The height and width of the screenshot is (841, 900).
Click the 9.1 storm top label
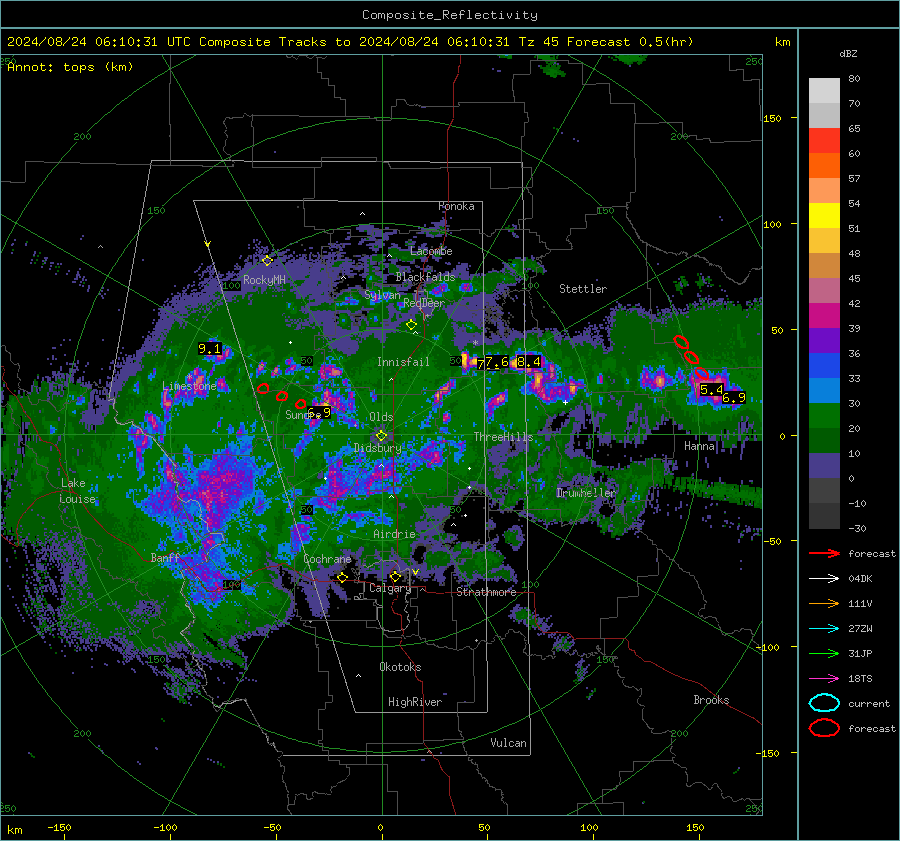[x=210, y=348]
